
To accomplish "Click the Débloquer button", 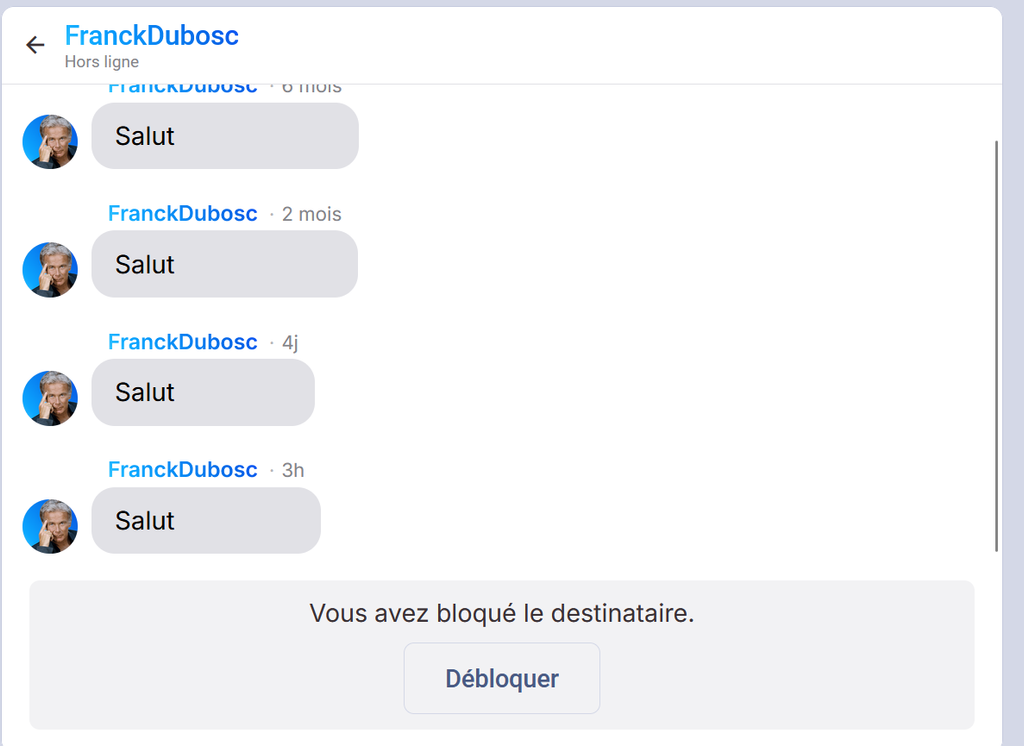I will [502, 678].
